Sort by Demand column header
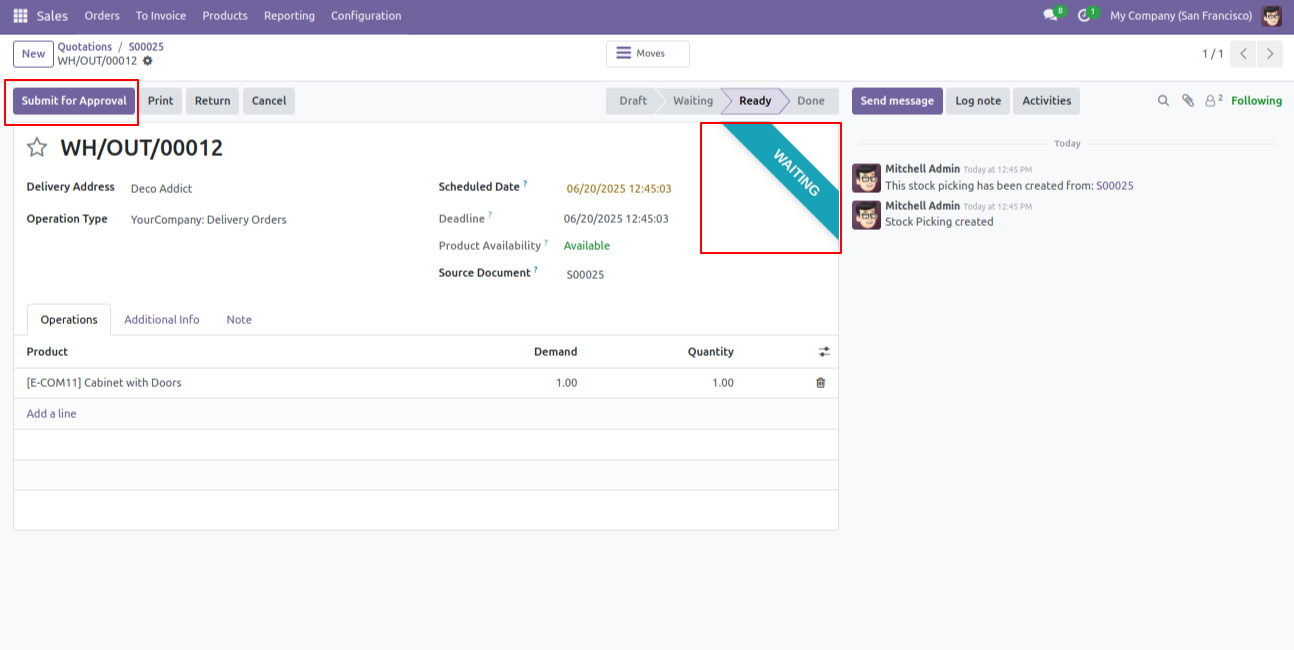This screenshot has height=650, width=1294. click(x=555, y=352)
